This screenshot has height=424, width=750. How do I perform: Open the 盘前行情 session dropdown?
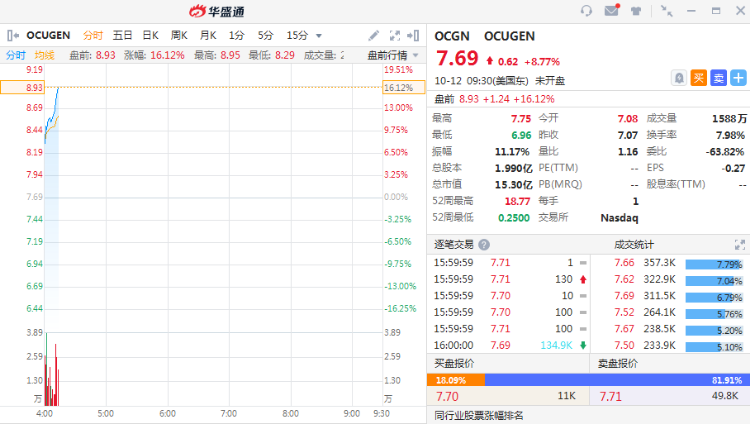(x=393, y=55)
